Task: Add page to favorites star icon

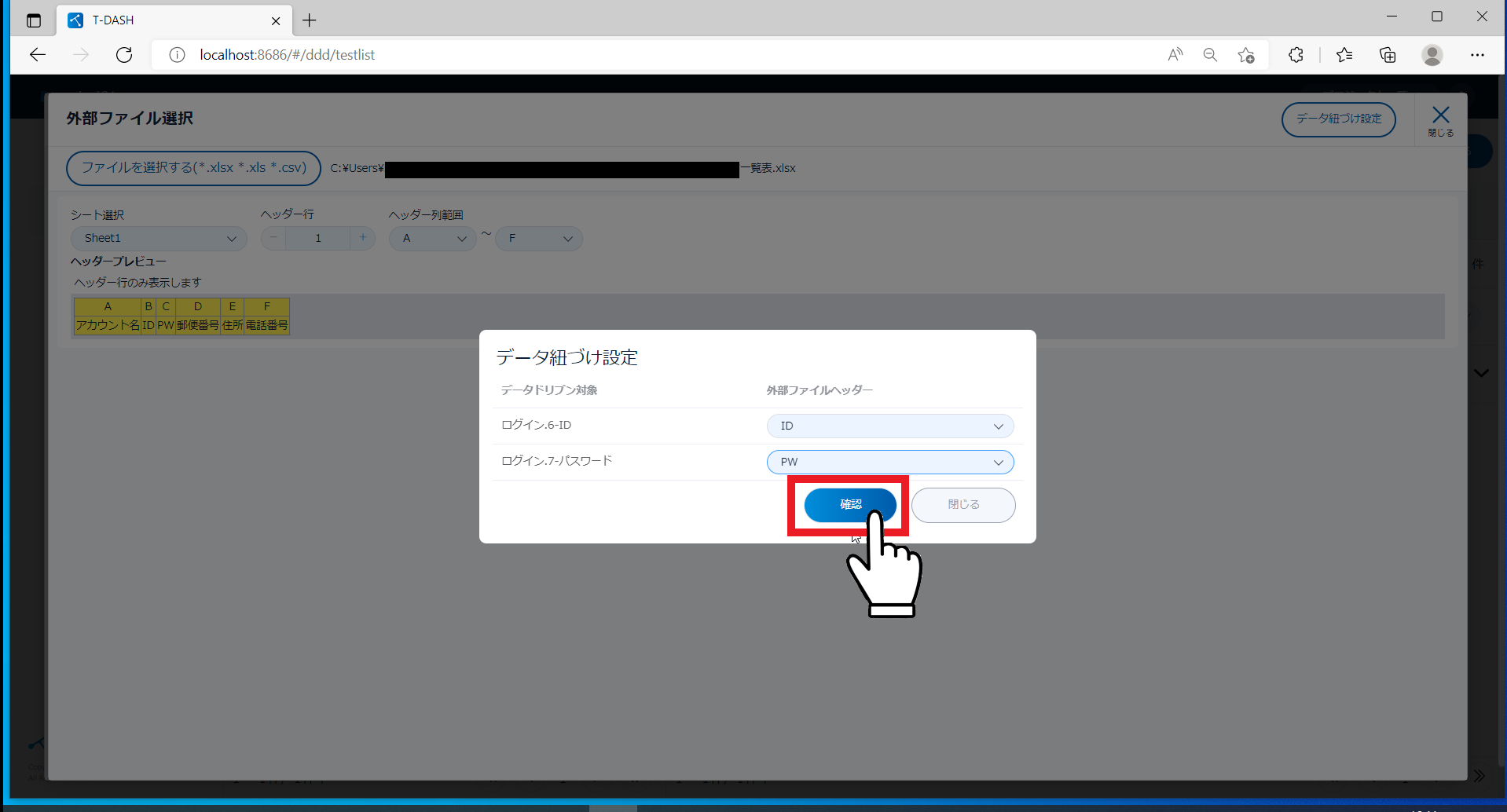Action: pos(1246,55)
